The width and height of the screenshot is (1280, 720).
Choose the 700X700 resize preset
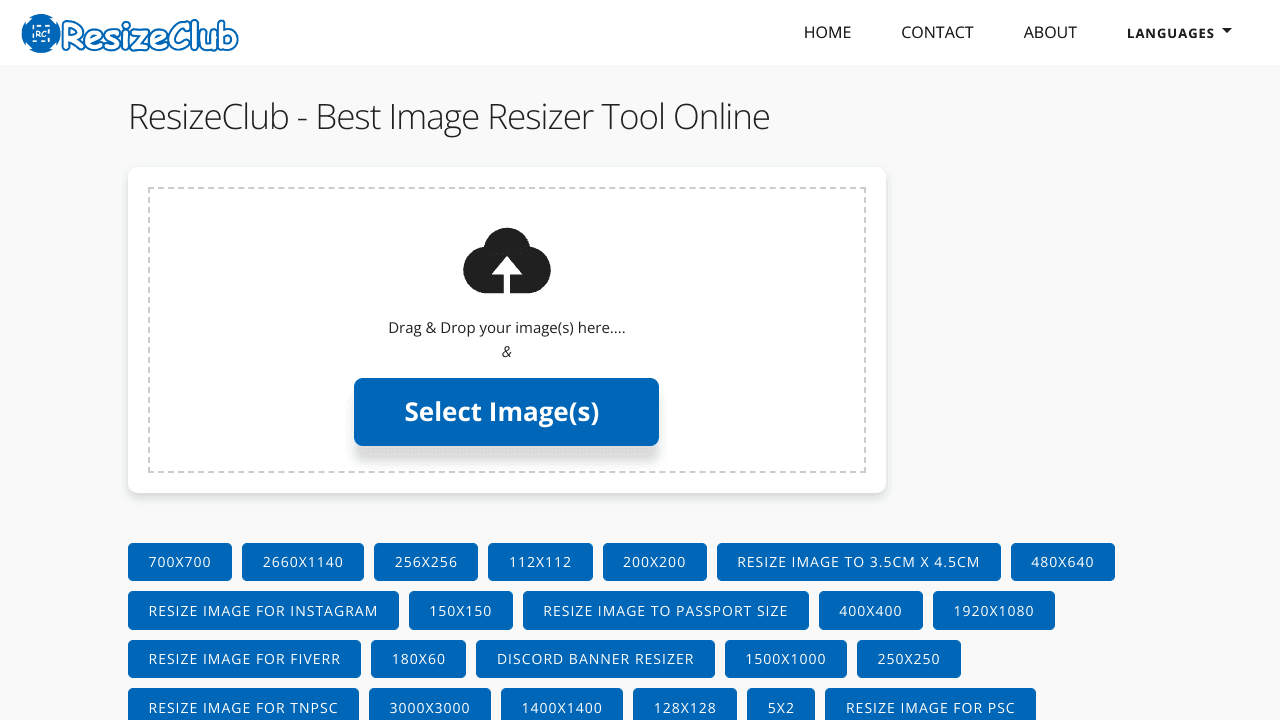(x=180, y=562)
